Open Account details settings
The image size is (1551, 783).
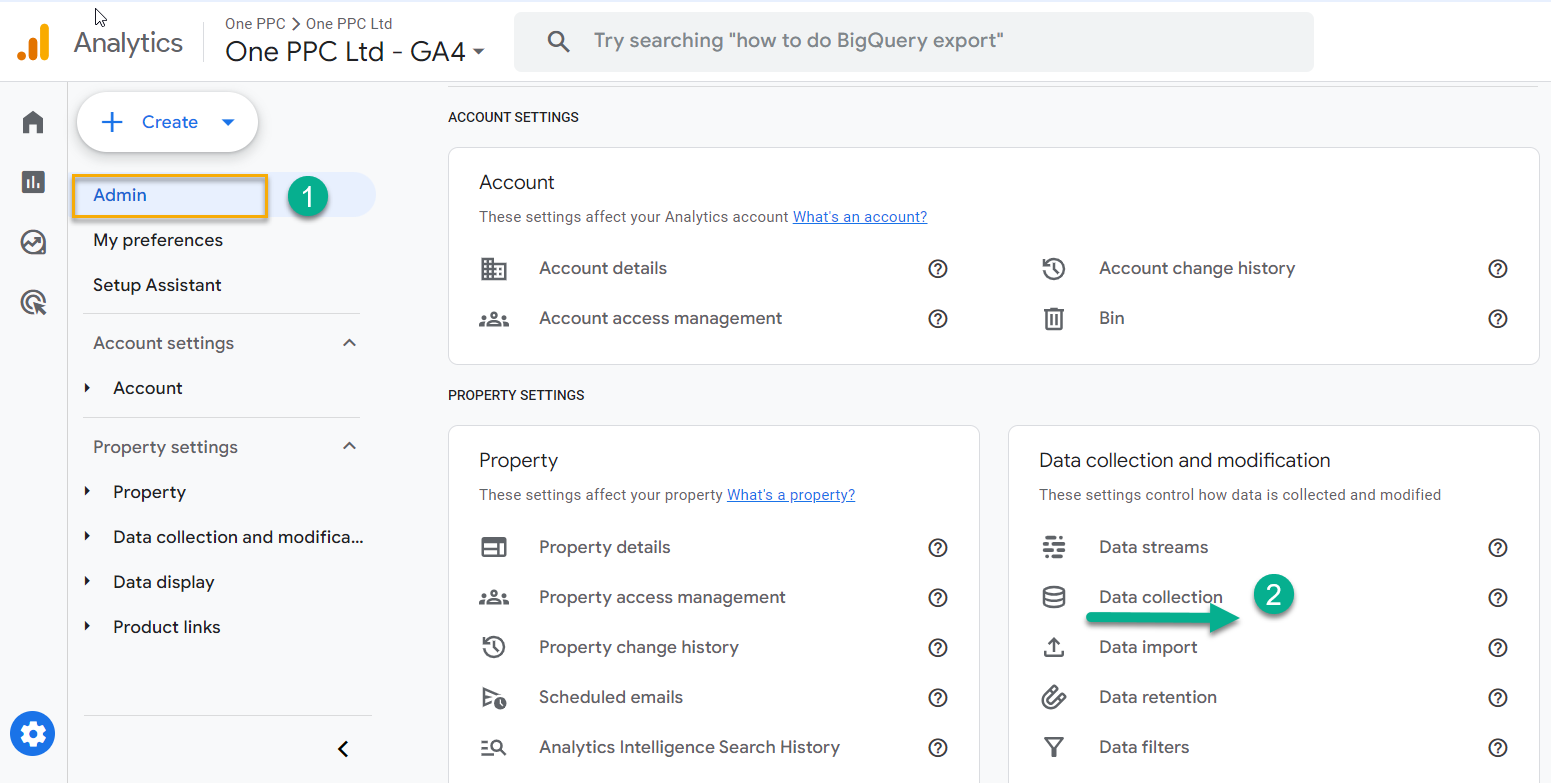603,268
